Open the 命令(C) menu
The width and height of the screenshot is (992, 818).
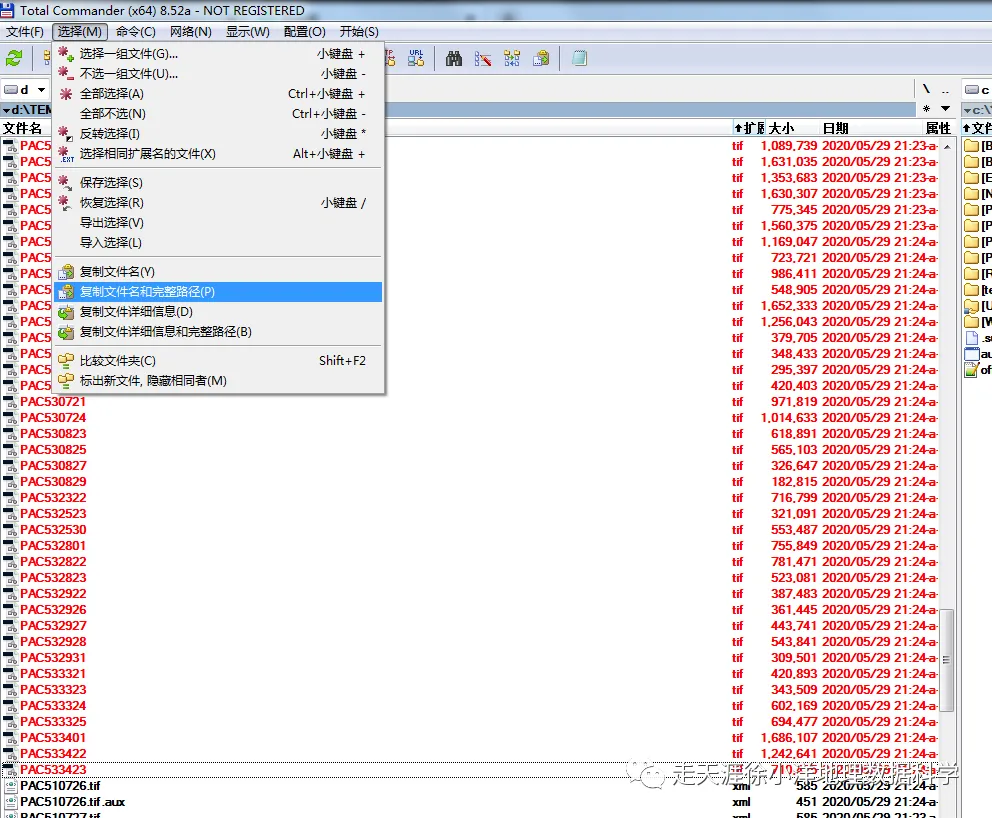click(135, 32)
